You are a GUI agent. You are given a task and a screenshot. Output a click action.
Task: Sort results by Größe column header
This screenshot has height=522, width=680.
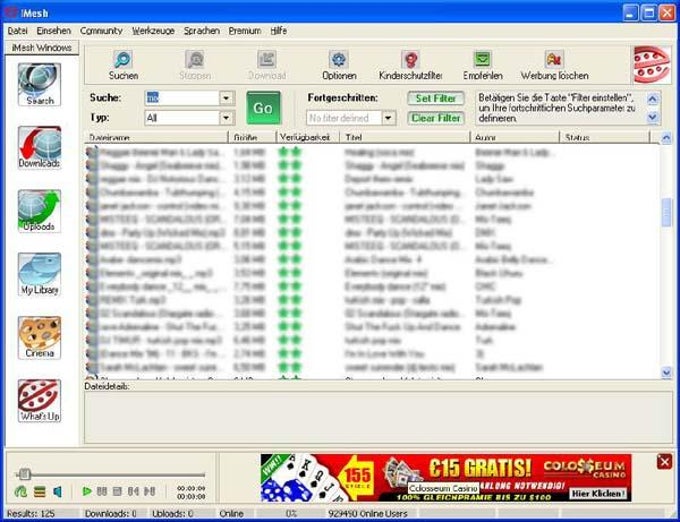[252, 137]
